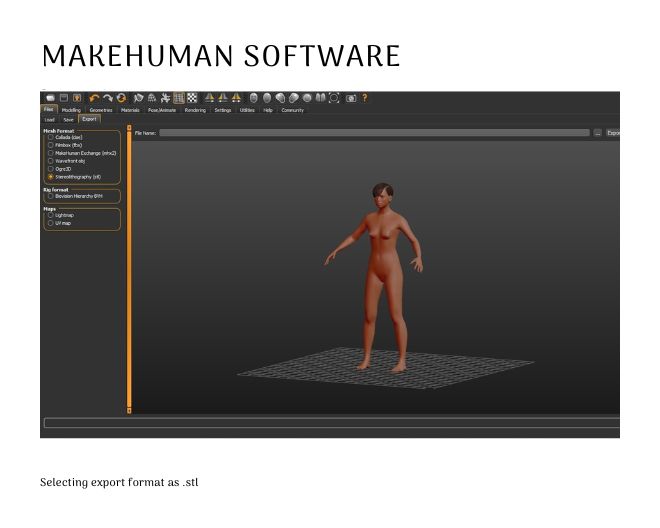Select UV map under Maps
Viewport: 660px width, 528px height.
[x=59, y=223]
